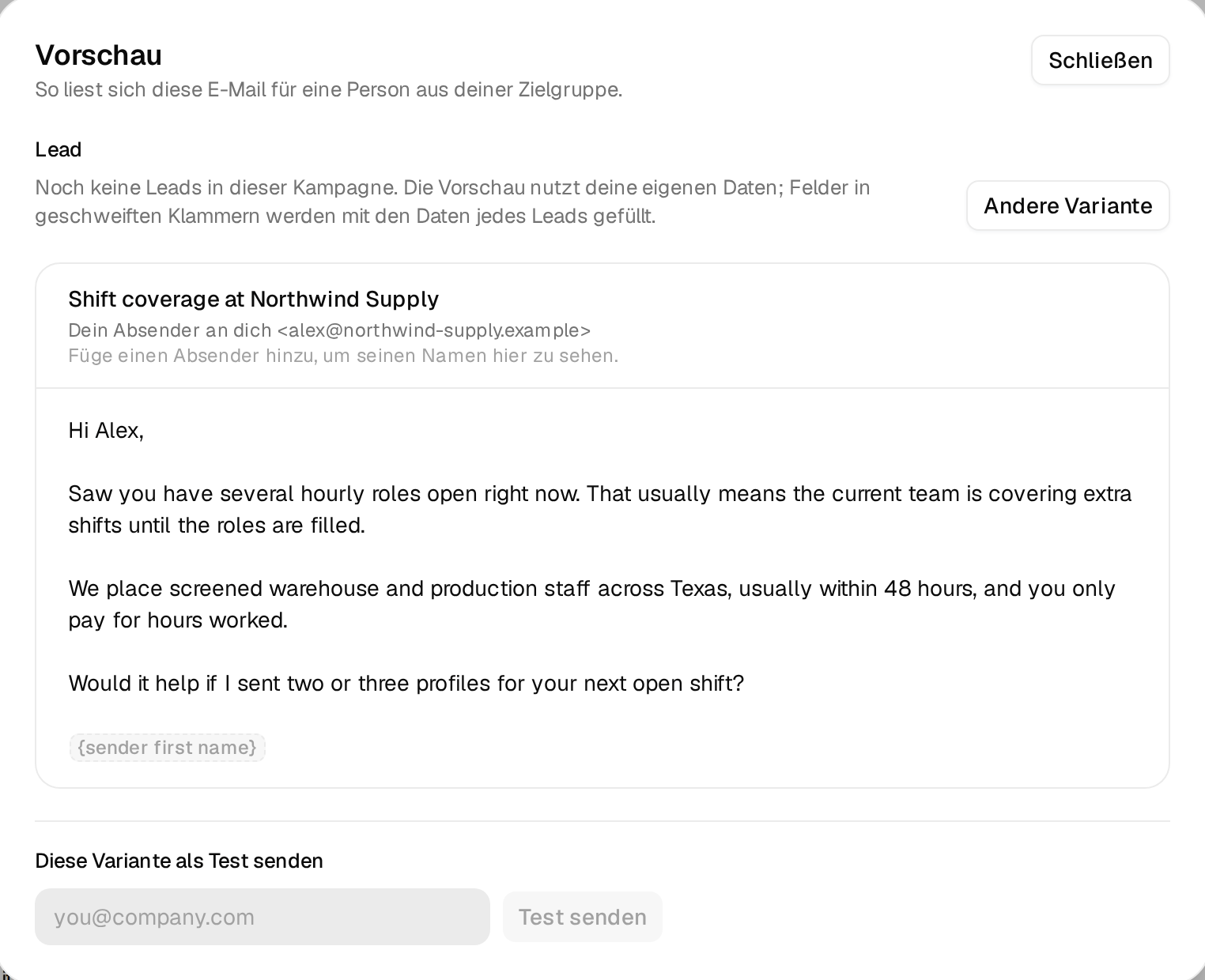Screen dimensions: 1205x980
Task: Click the 'Vorschau' heading
Action: (99, 55)
